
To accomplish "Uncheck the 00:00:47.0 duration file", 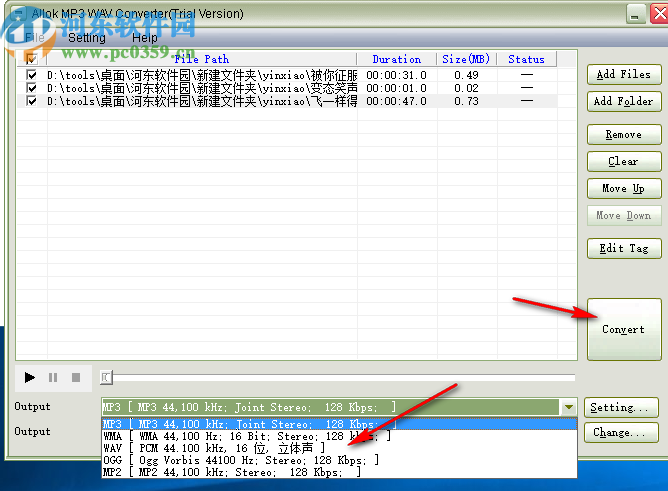I will [31, 101].
